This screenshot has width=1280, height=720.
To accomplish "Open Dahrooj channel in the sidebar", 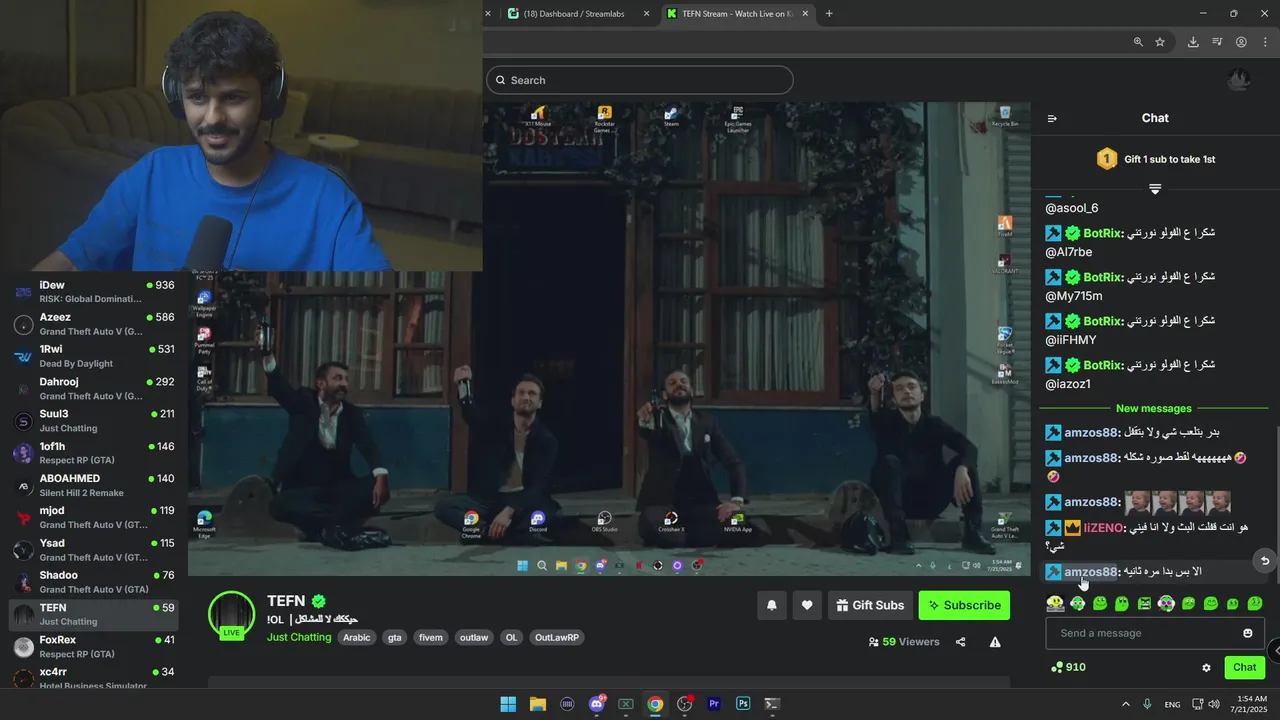I will 94,388.
